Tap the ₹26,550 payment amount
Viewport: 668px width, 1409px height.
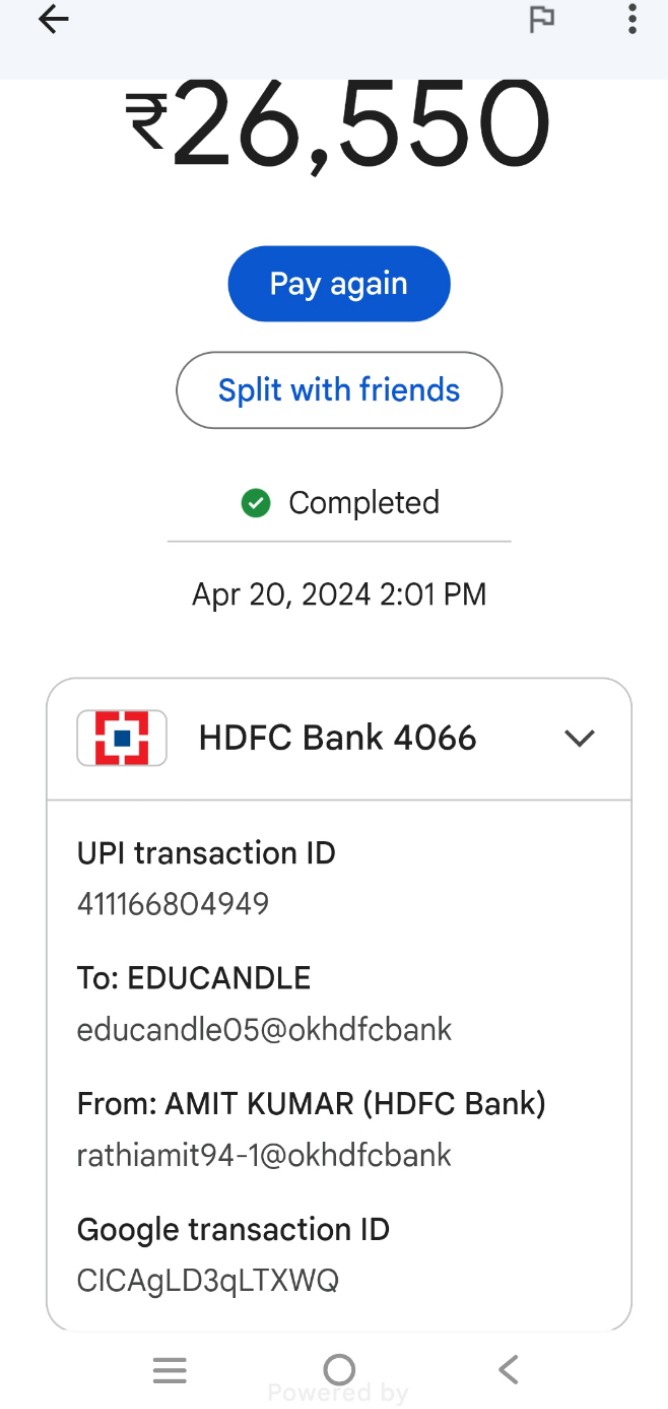click(x=339, y=127)
